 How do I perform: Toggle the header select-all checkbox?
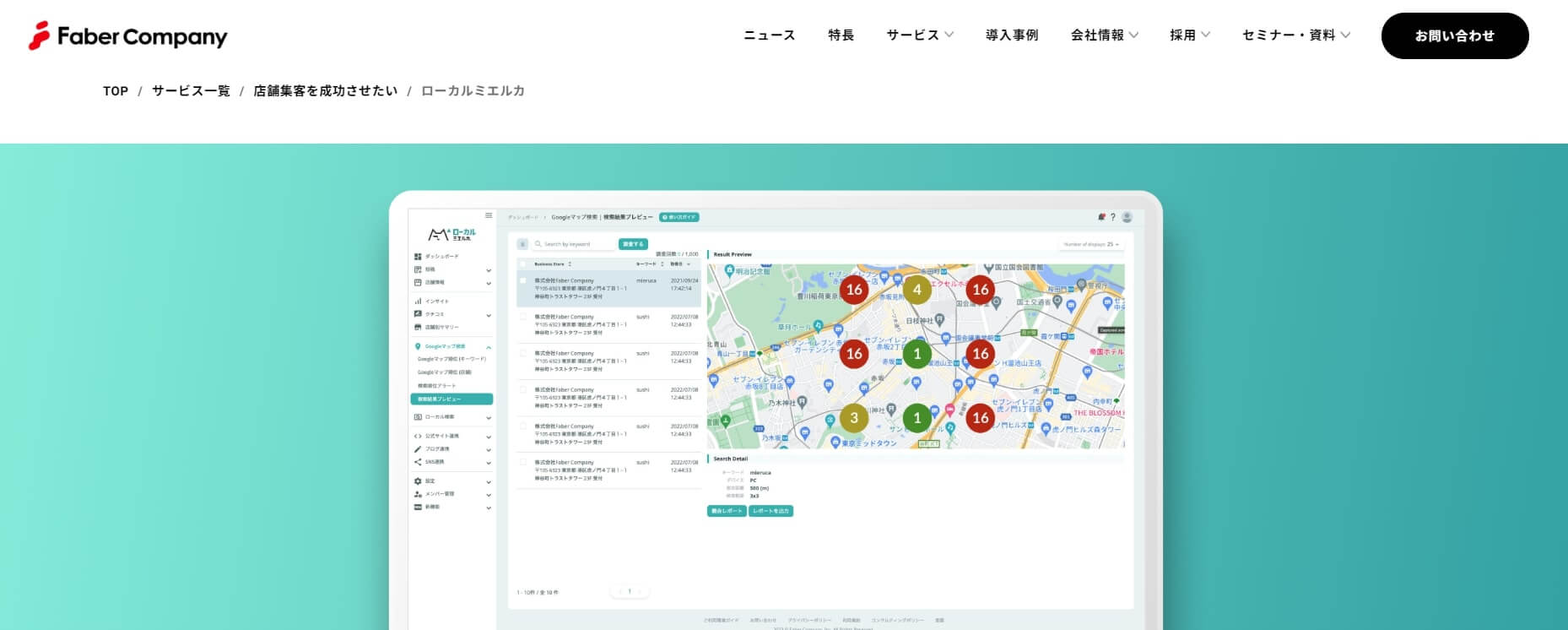click(523, 264)
